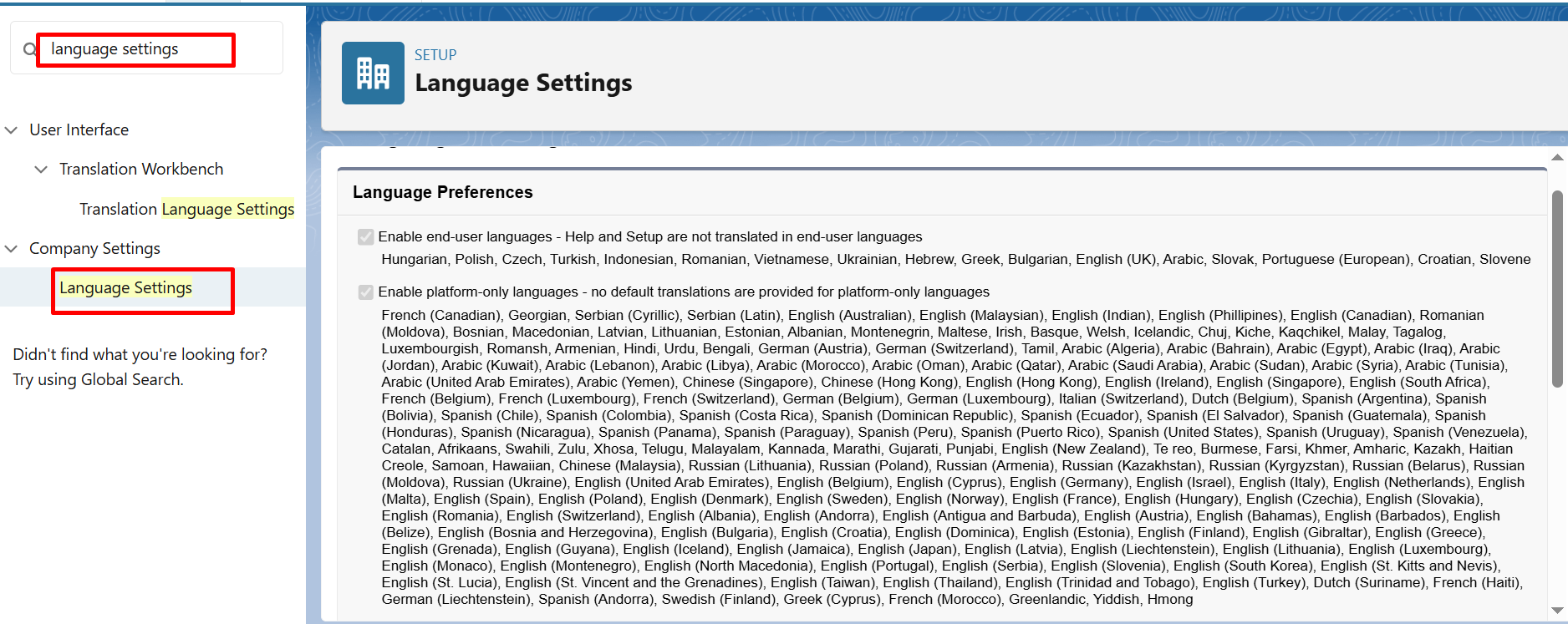Collapse the User Interface section

pos(12,130)
